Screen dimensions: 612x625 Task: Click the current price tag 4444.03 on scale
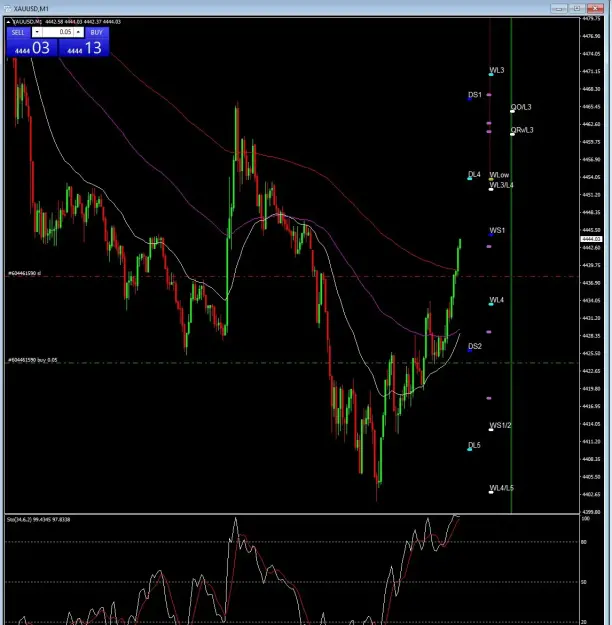[x=591, y=239]
